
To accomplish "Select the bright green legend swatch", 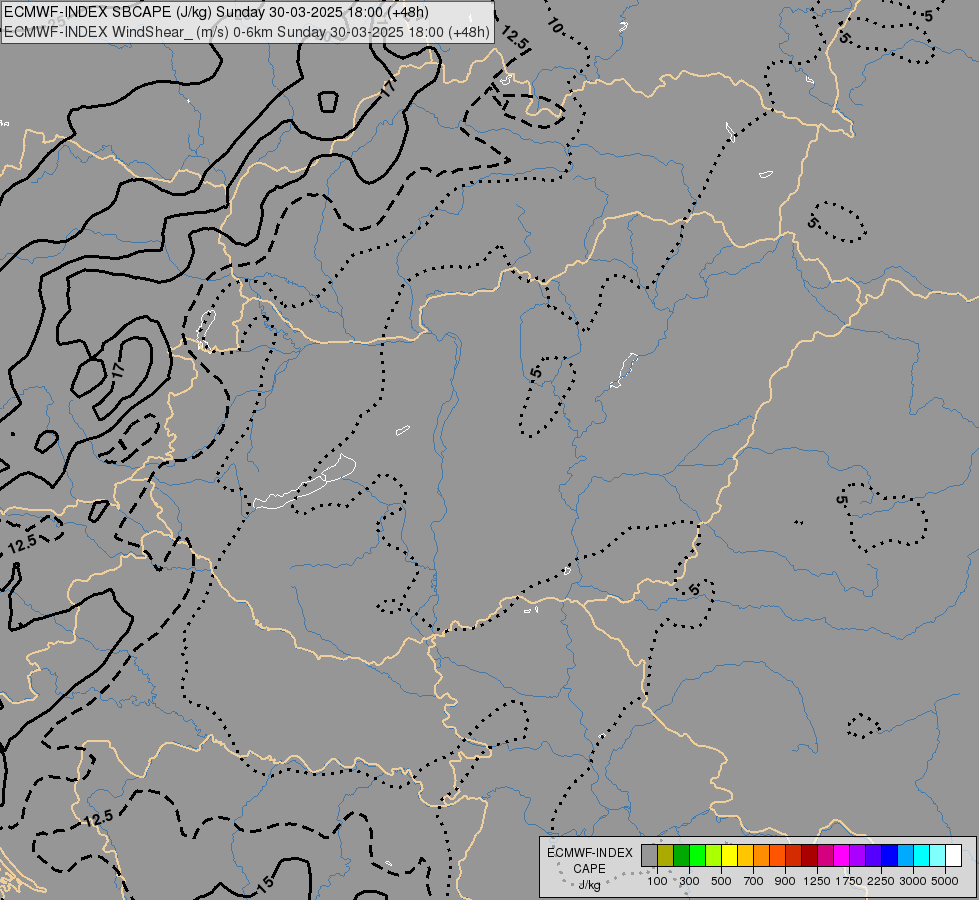I will [697, 856].
